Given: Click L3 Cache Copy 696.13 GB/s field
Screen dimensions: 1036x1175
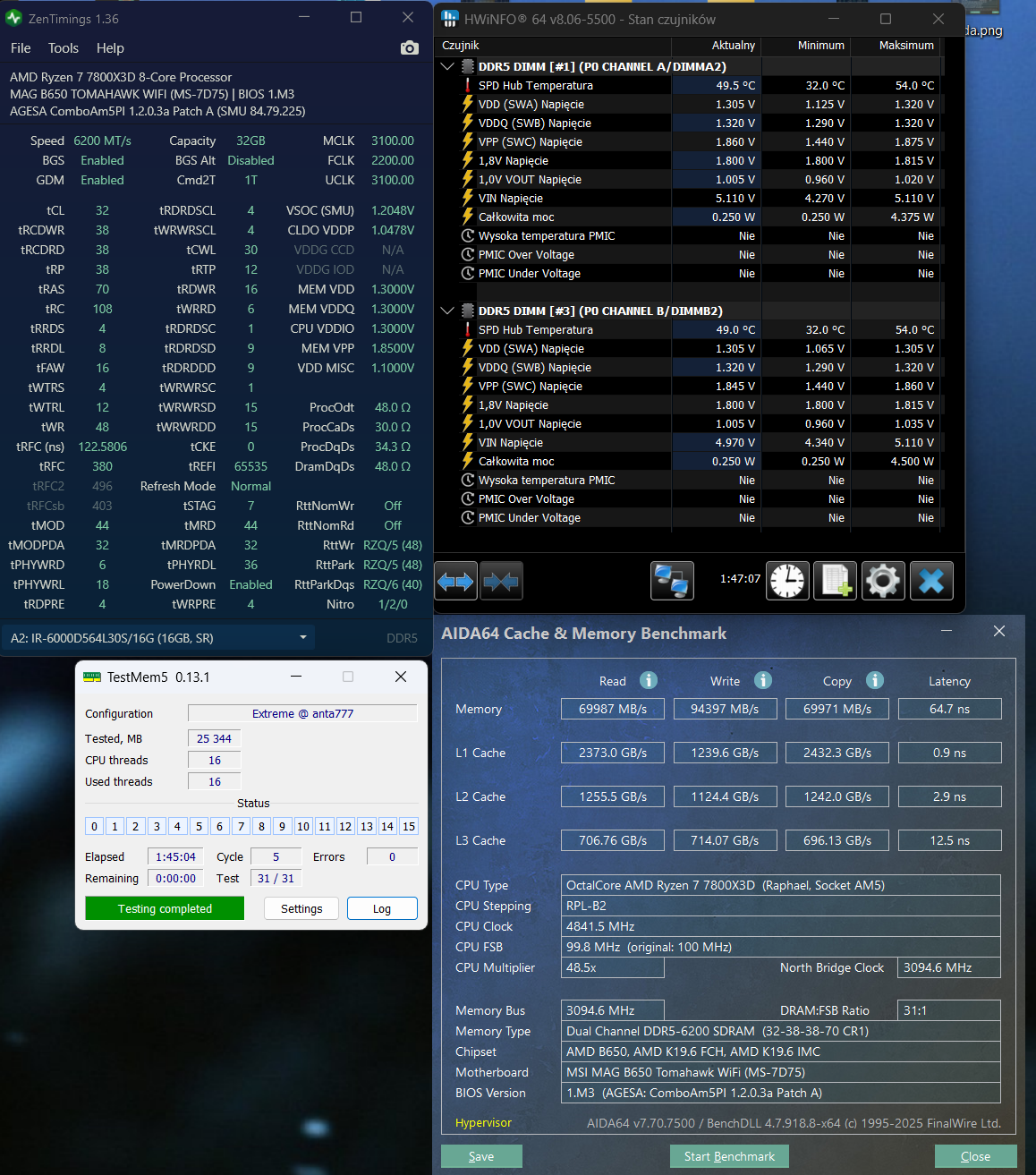Looking at the screenshot, I should pos(837,840).
